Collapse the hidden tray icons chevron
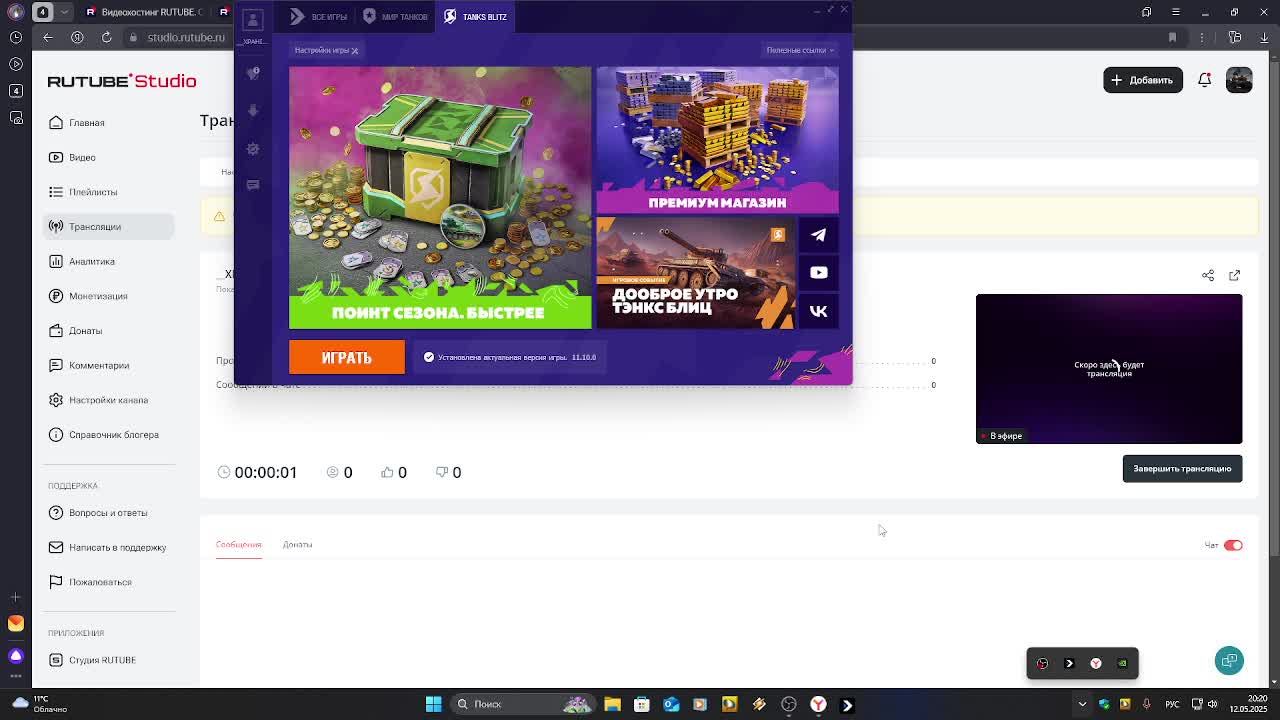1280x720 pixels. pos(1082,704)
